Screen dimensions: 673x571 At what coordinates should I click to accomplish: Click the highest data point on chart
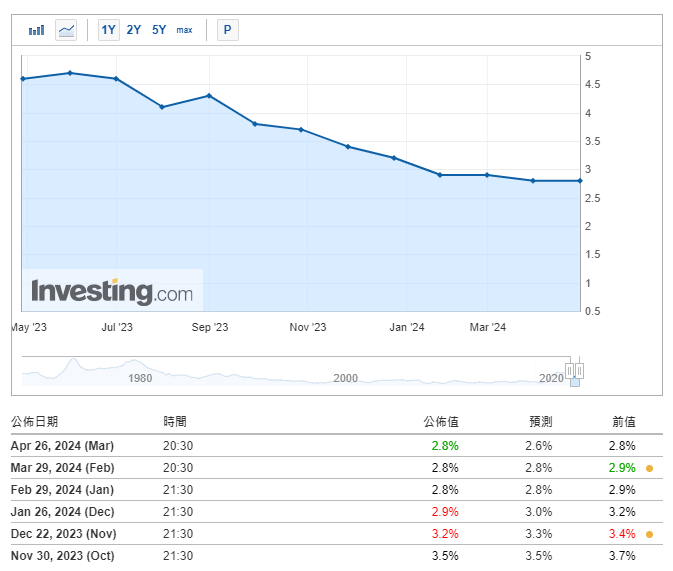pos(69,73)
